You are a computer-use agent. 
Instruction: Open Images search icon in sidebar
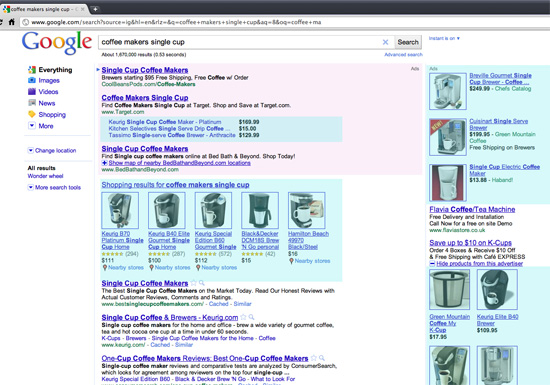tap(32, 80)
